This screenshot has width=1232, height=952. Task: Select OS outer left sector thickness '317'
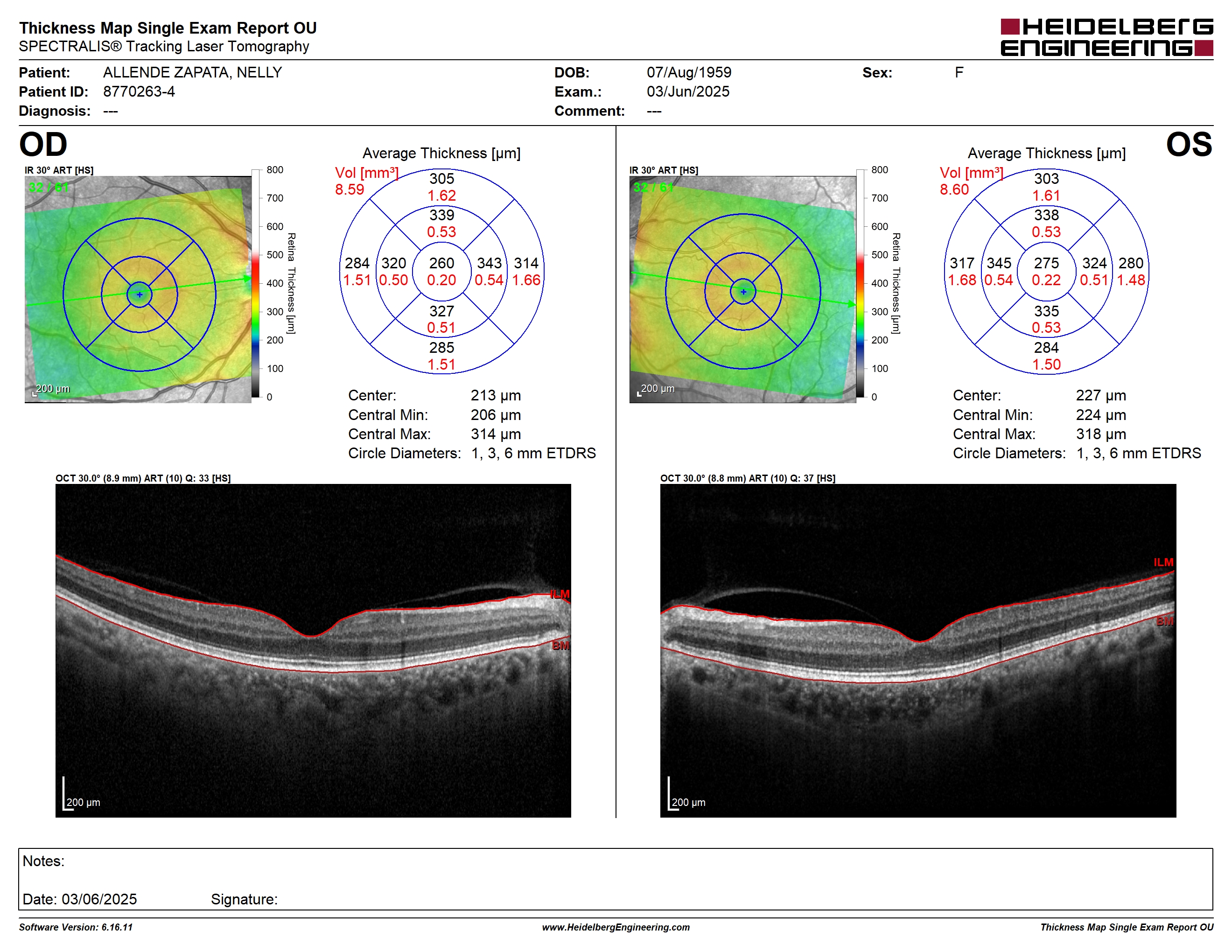(x=962, y=263)
